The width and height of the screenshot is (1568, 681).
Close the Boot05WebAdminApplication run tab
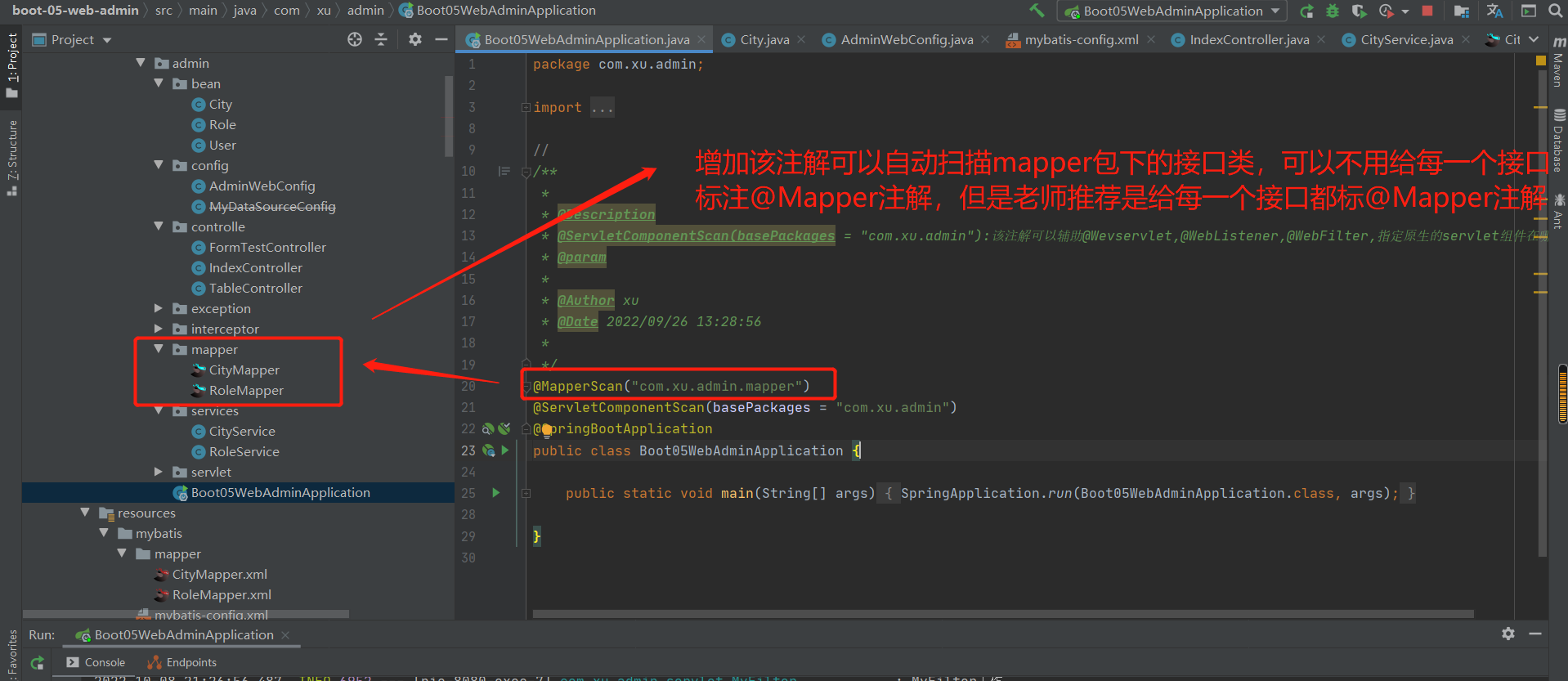[285, 635]
